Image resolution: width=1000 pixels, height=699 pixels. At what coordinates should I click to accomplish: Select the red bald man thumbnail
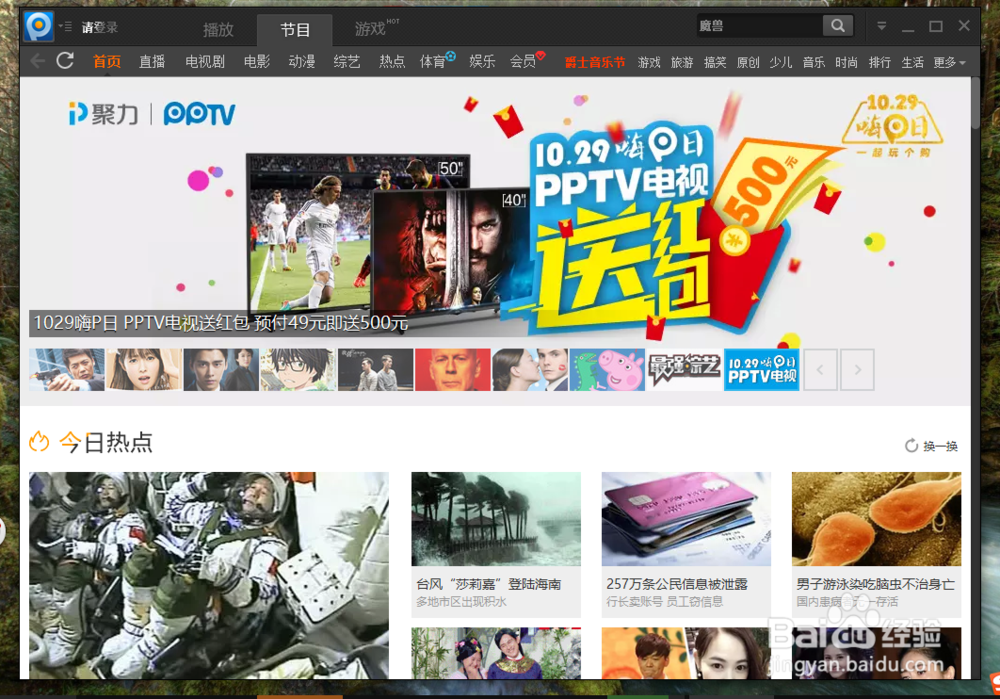452,369
